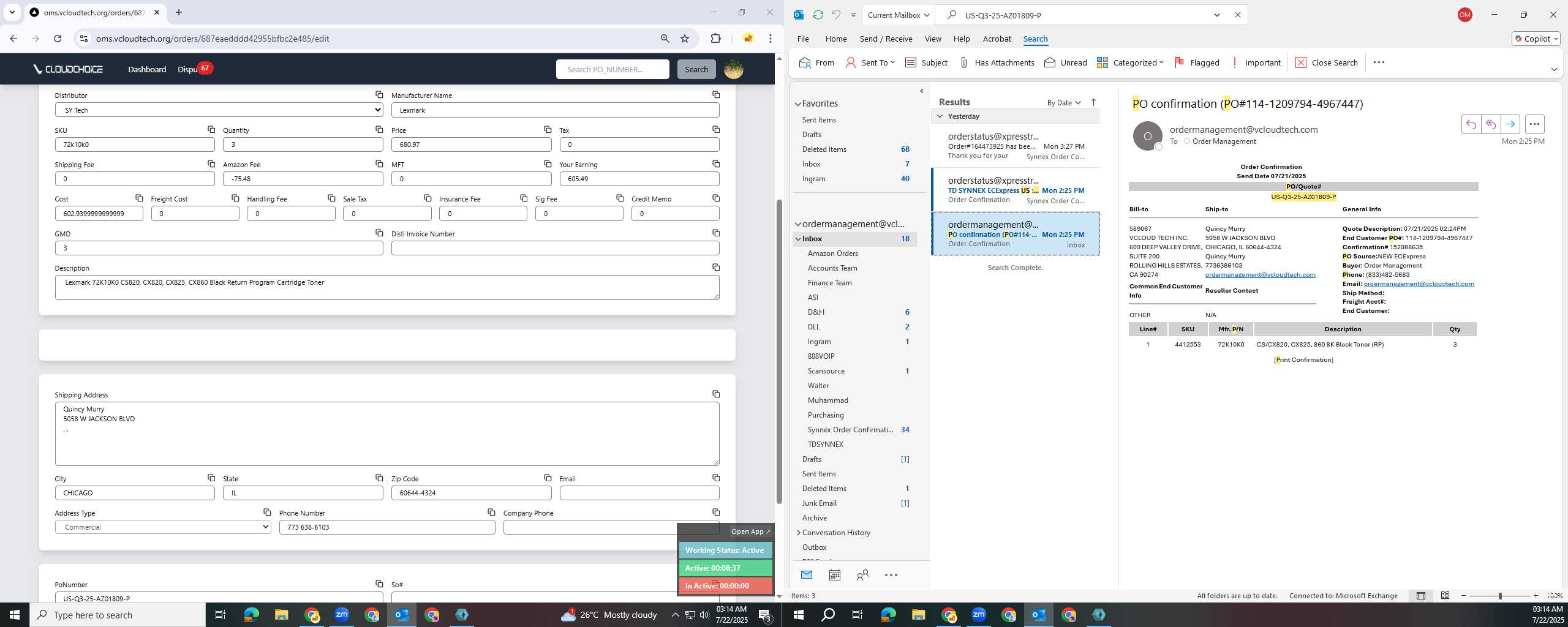1568x627 pixels.
Task: Copy the Quantity field value
Action: (379, 129)
